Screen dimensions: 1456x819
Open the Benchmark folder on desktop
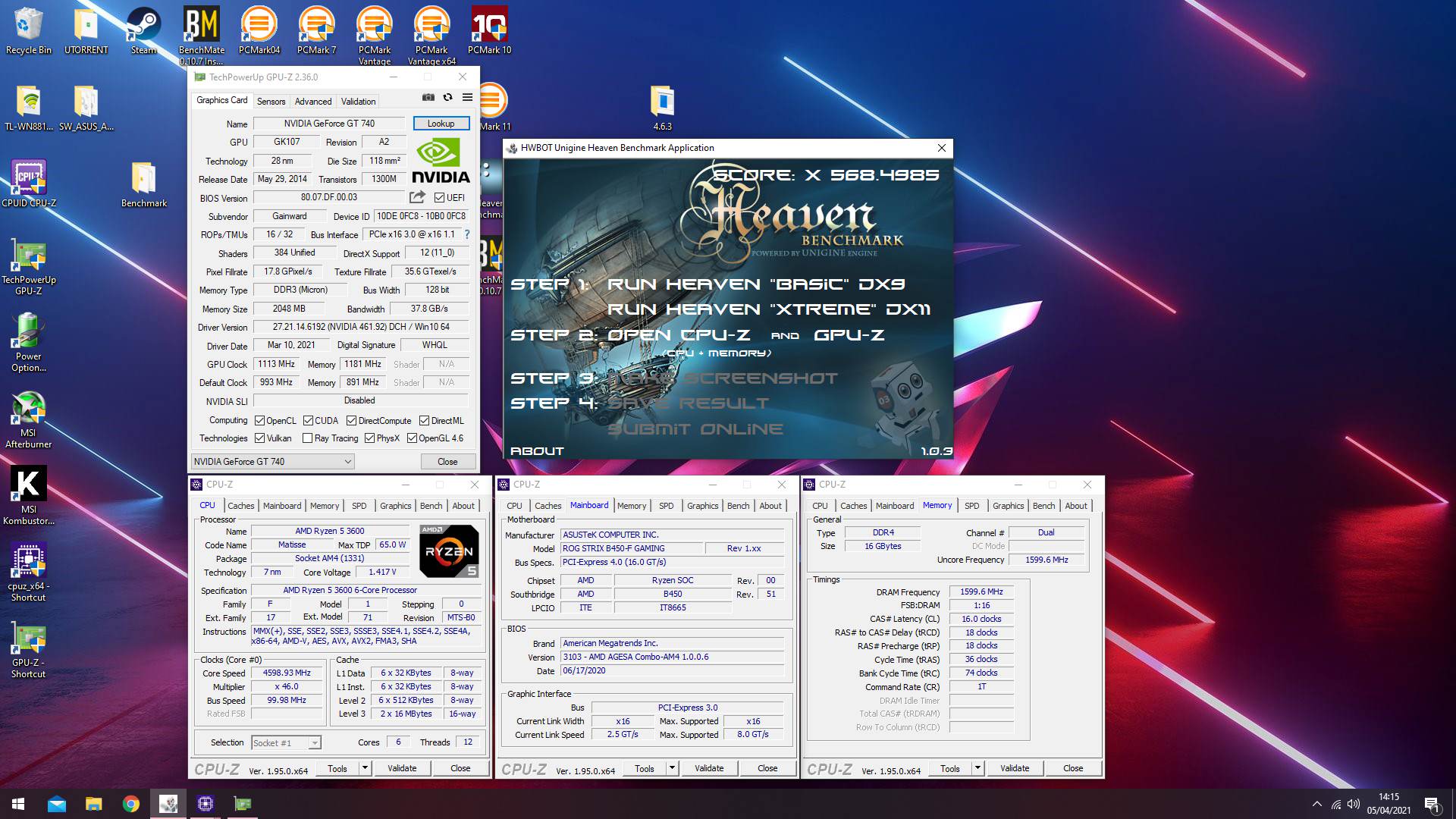143,184
